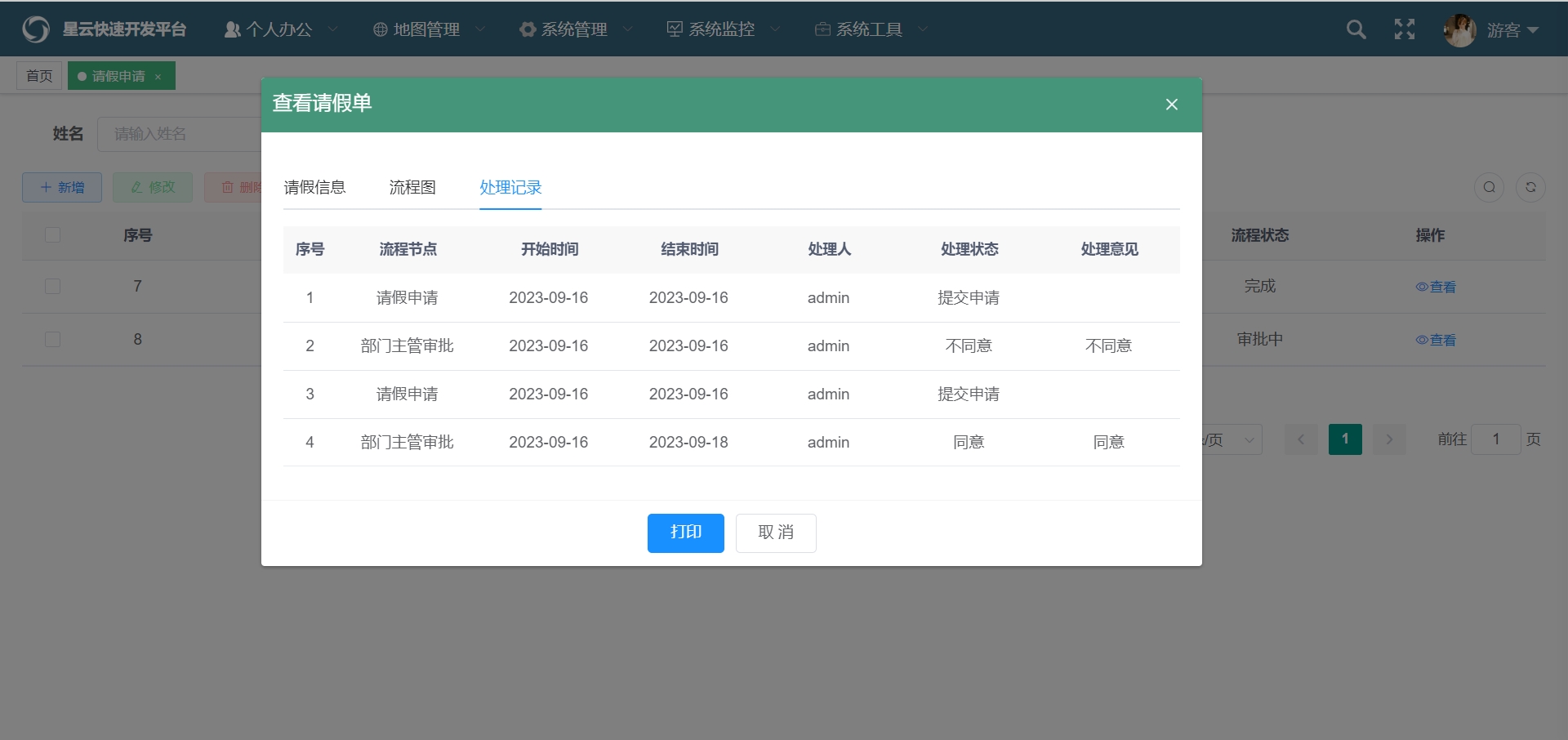Open the 系统管理 dropdown menu

(575, 29)
